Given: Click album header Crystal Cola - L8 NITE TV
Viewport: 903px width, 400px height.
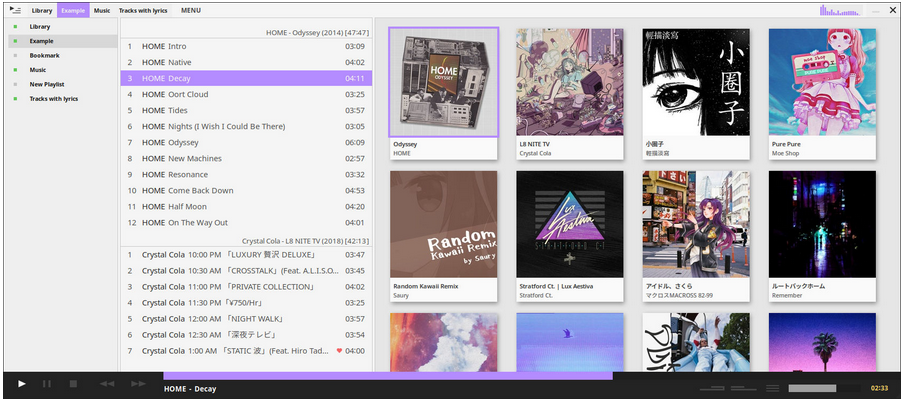Looking at the screenshot, I should pos(306,241).
